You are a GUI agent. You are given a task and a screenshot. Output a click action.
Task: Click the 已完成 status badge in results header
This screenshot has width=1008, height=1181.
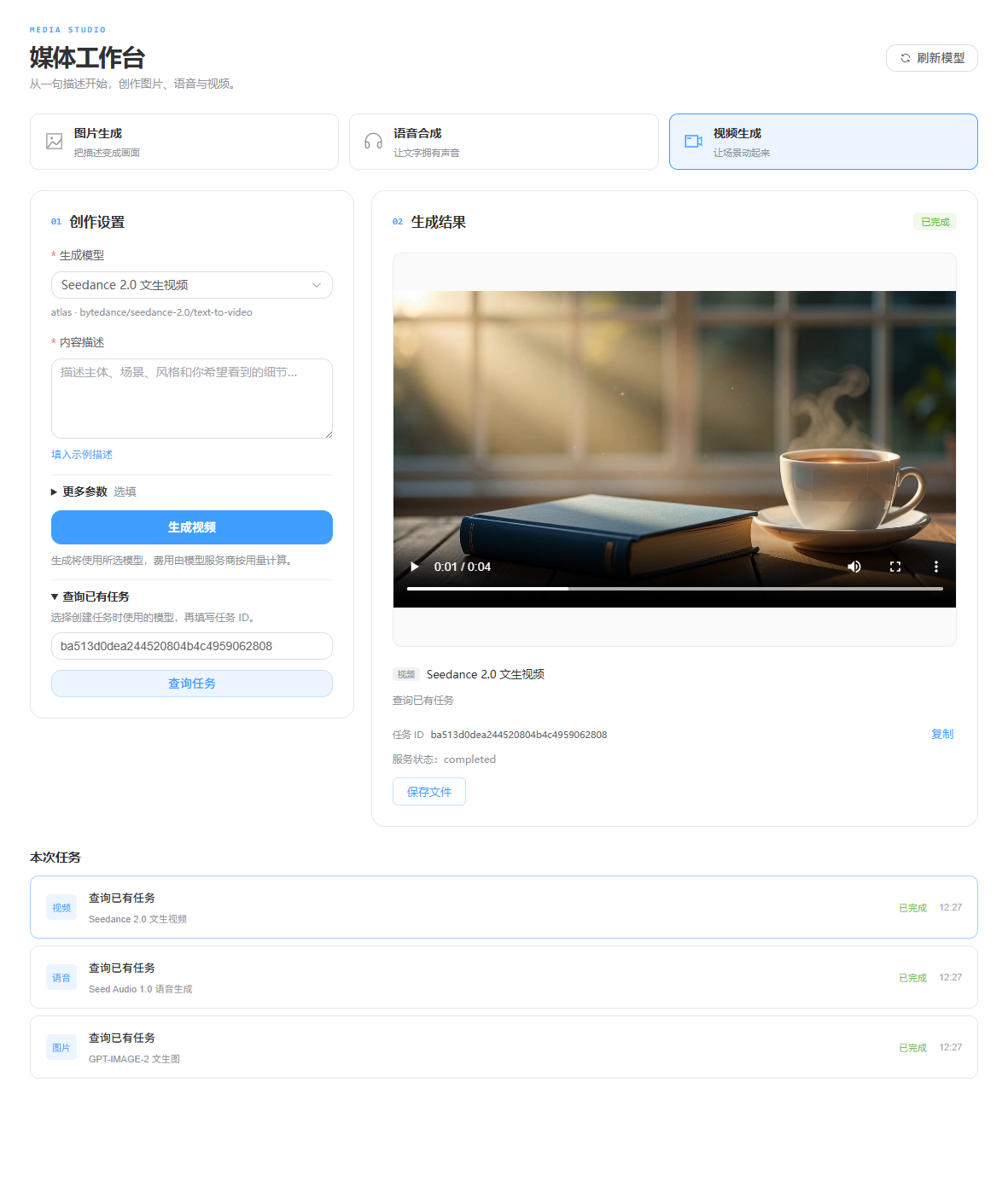(935, 222)
